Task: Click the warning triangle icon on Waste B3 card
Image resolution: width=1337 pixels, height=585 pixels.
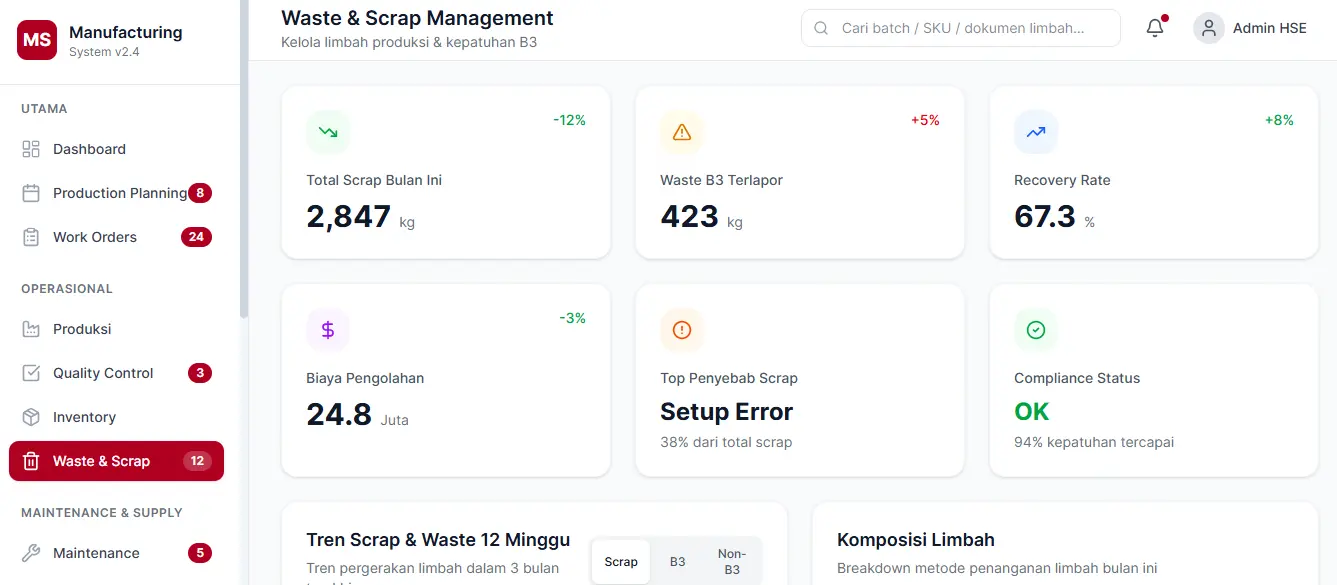Action: click(682, 132)
